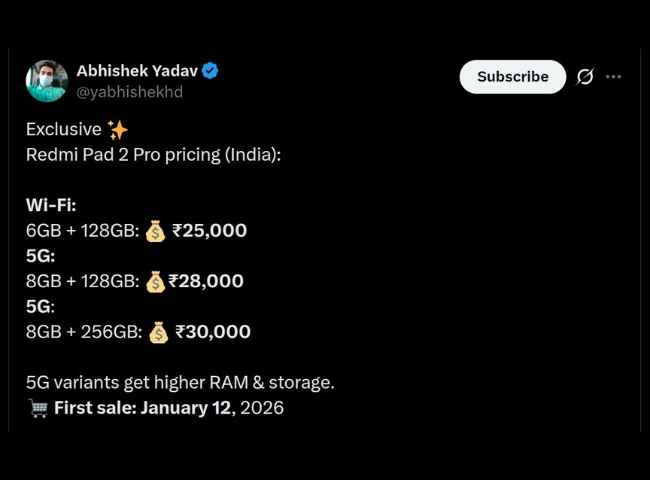Click money bag icon beside ₹28,000
650x480 pixels.
pyautogui.click(x=155, y=282)
